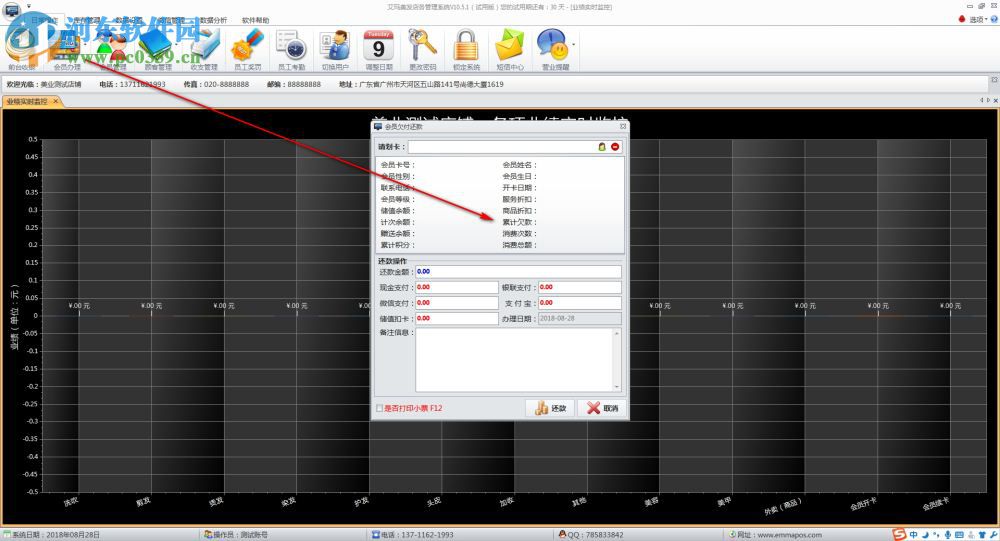Click 办理日期 date field
Viewport: 1000px width, 541px height.
pyautogui.click(x=580, y=318)
